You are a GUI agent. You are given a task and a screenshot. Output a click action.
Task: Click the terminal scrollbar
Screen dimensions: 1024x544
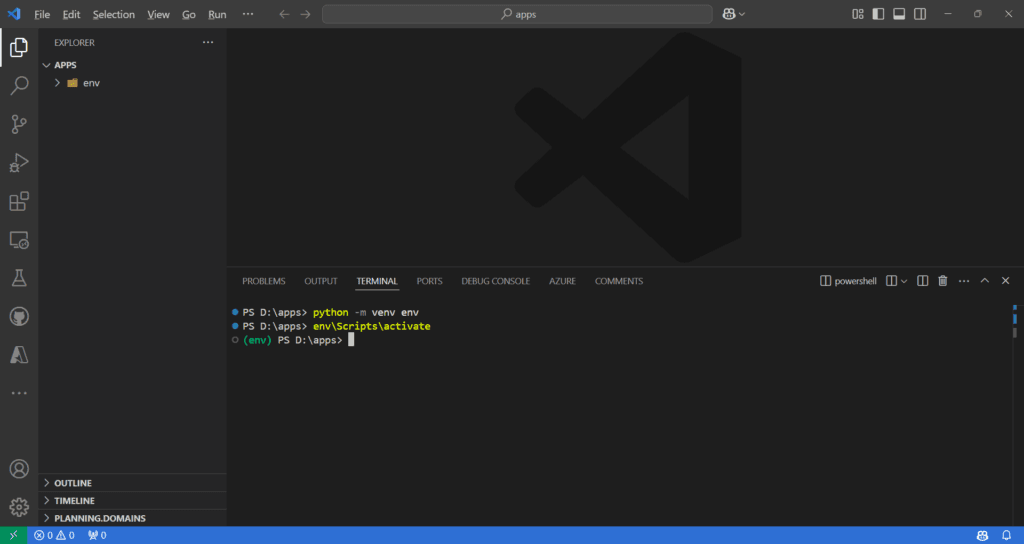click(x=1015, y=321)
